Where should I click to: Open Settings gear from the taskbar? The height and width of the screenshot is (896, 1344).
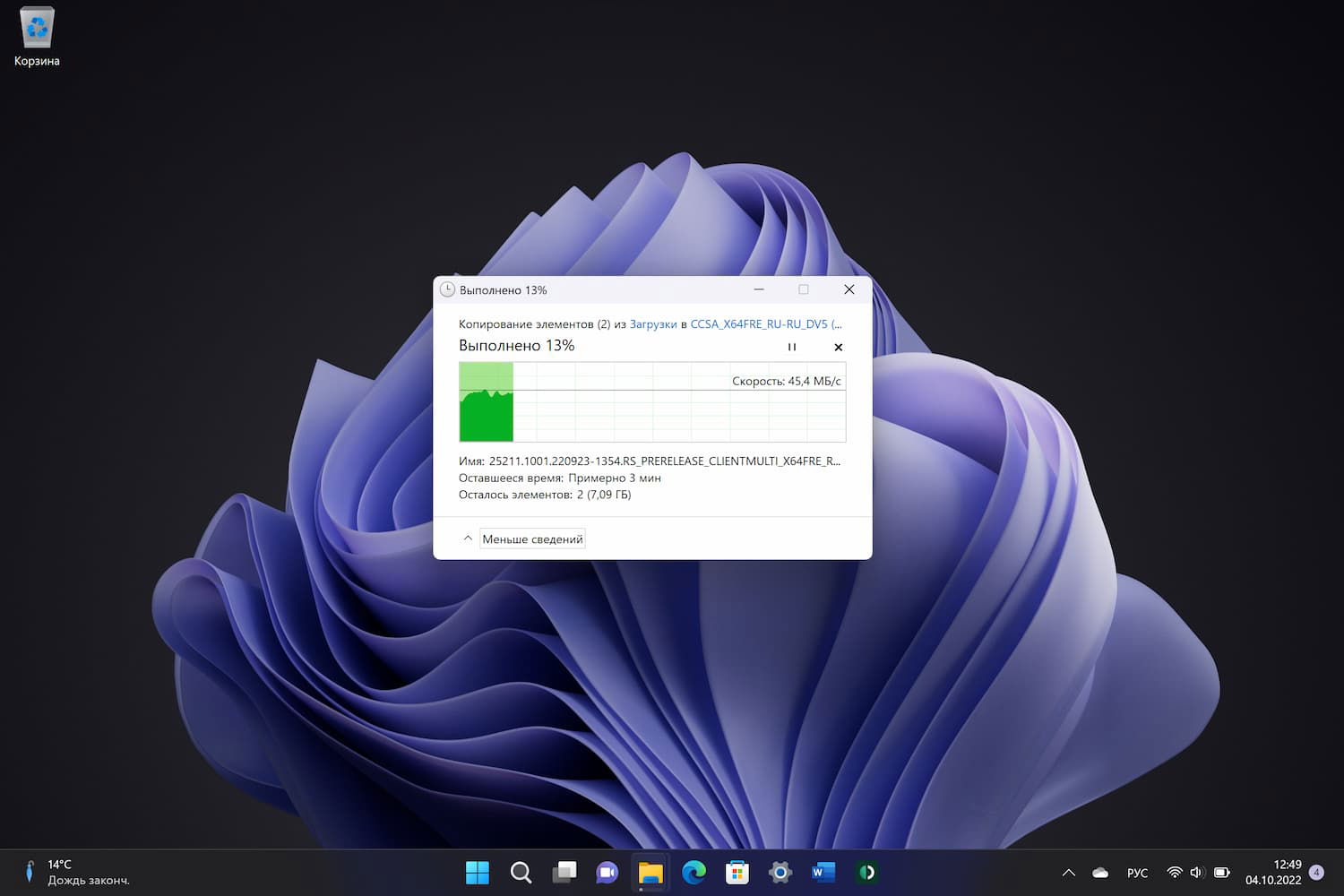pyautogui.click(x=780, y=872)
